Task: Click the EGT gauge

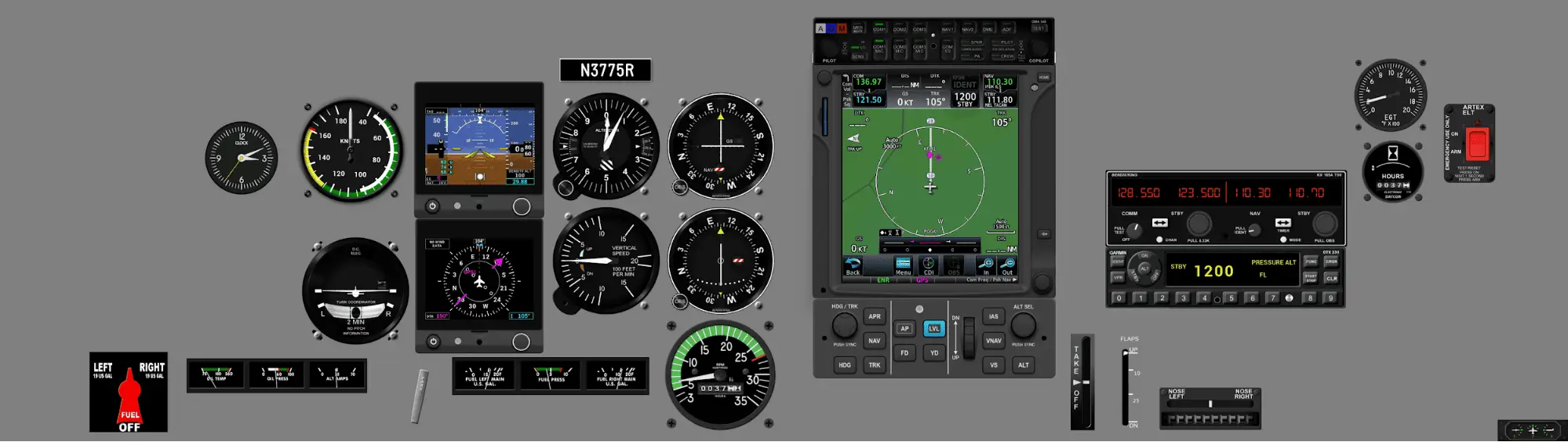Action: (1391, 95)
